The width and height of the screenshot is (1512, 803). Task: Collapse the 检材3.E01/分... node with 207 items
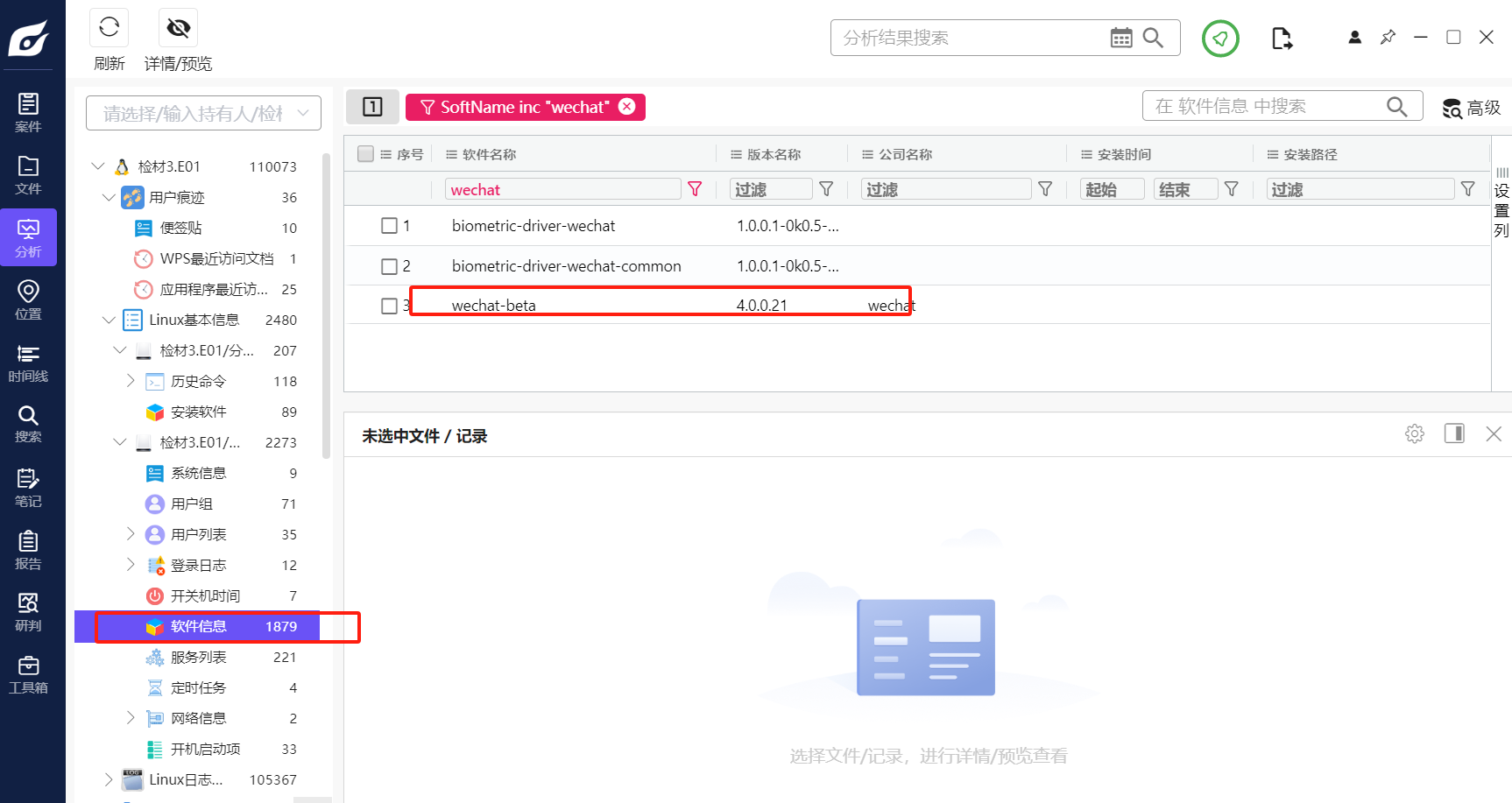click(120, 350)
